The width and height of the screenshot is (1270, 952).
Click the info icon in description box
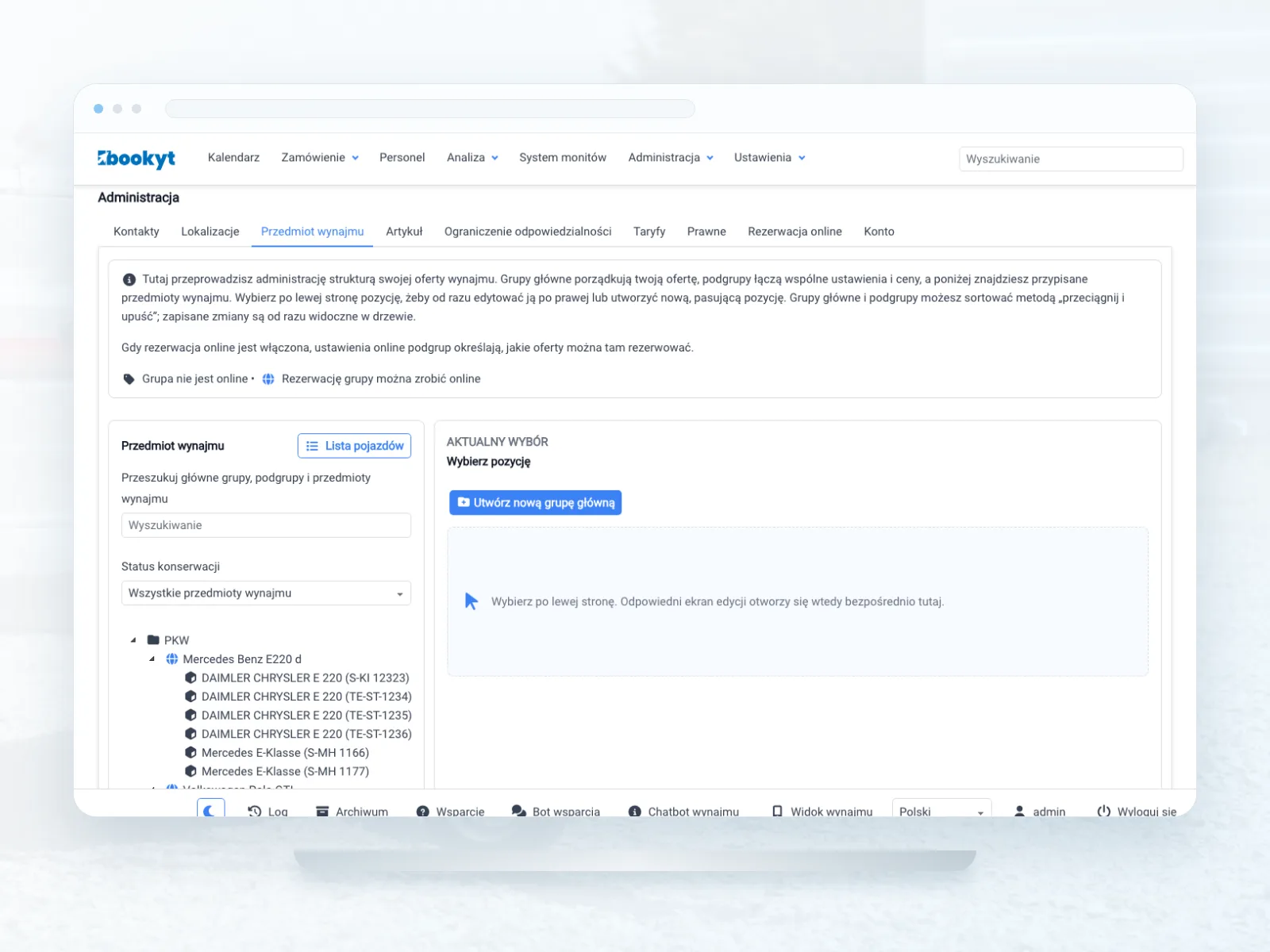point(129,279)
